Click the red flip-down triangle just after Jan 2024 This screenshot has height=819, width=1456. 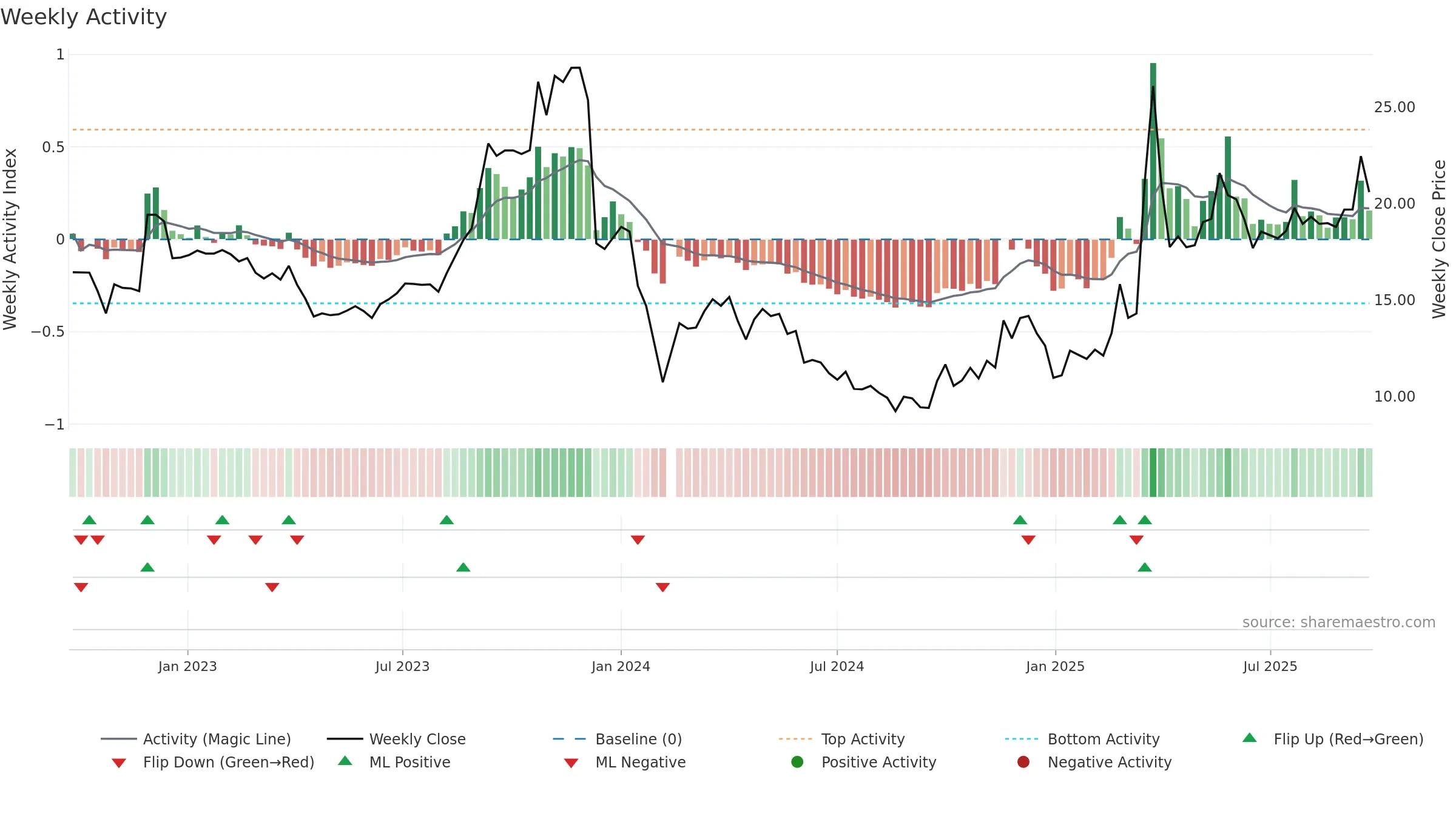click(638, 539)
